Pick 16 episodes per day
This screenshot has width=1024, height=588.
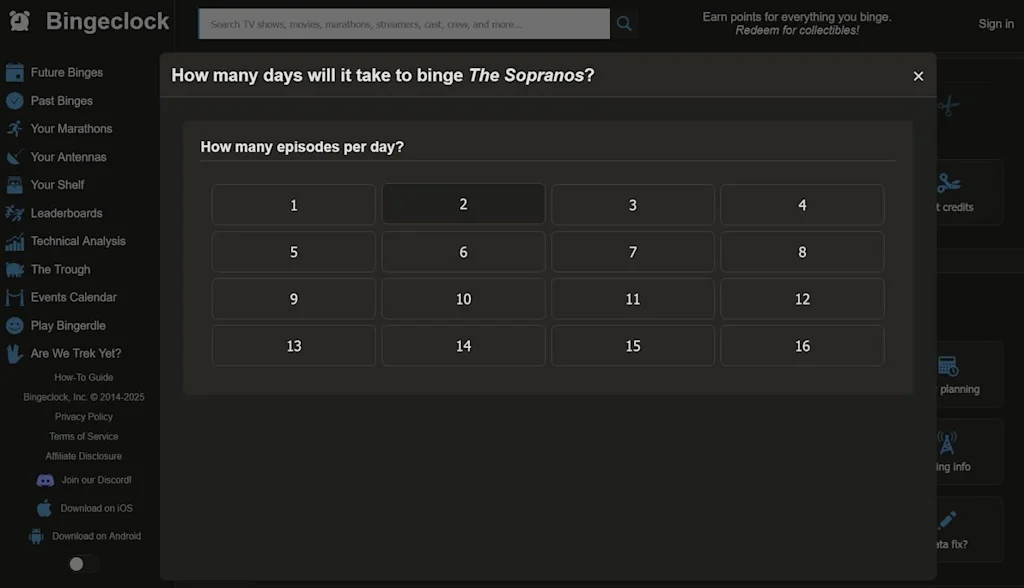click(802, 346)
